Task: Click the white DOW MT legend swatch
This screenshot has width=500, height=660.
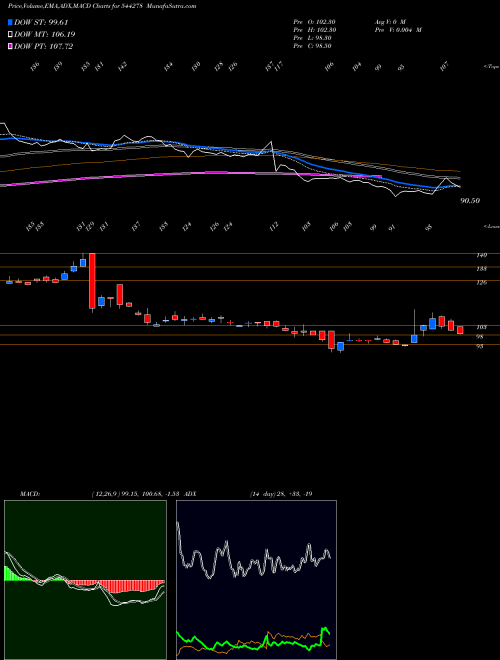Action: [10, 35]
